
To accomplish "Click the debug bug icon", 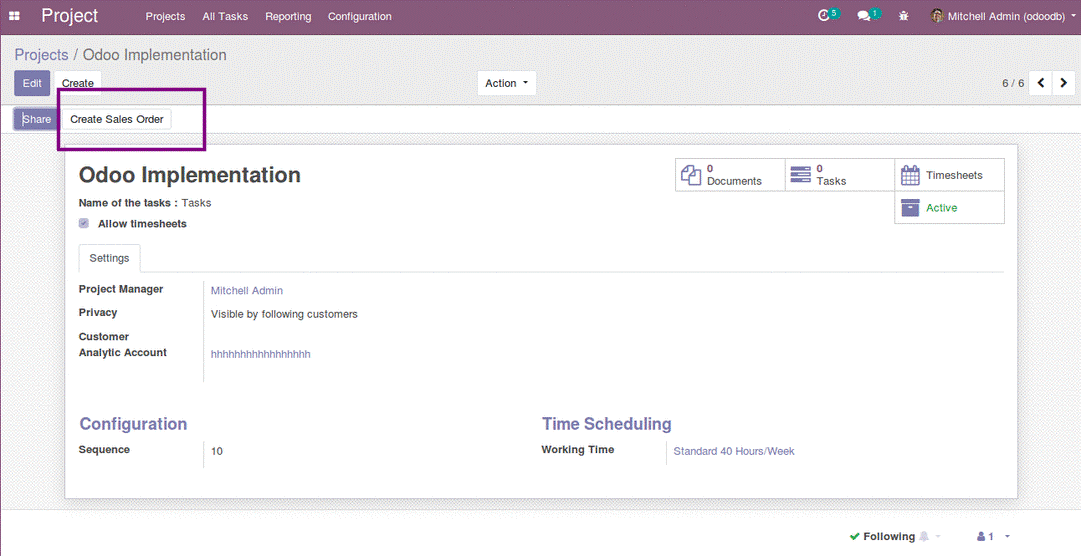I will pos(903,16).
